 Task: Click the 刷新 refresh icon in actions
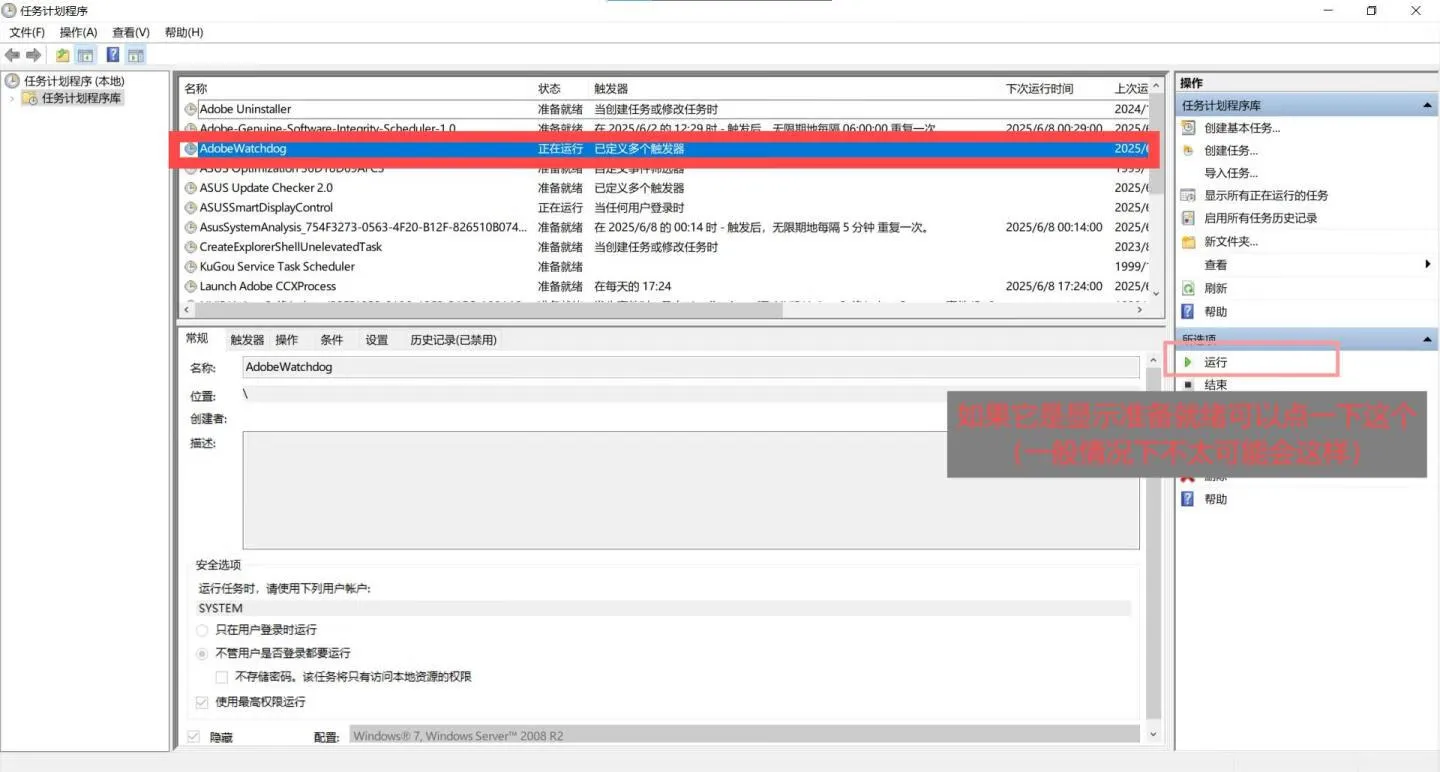(1188, 288)
